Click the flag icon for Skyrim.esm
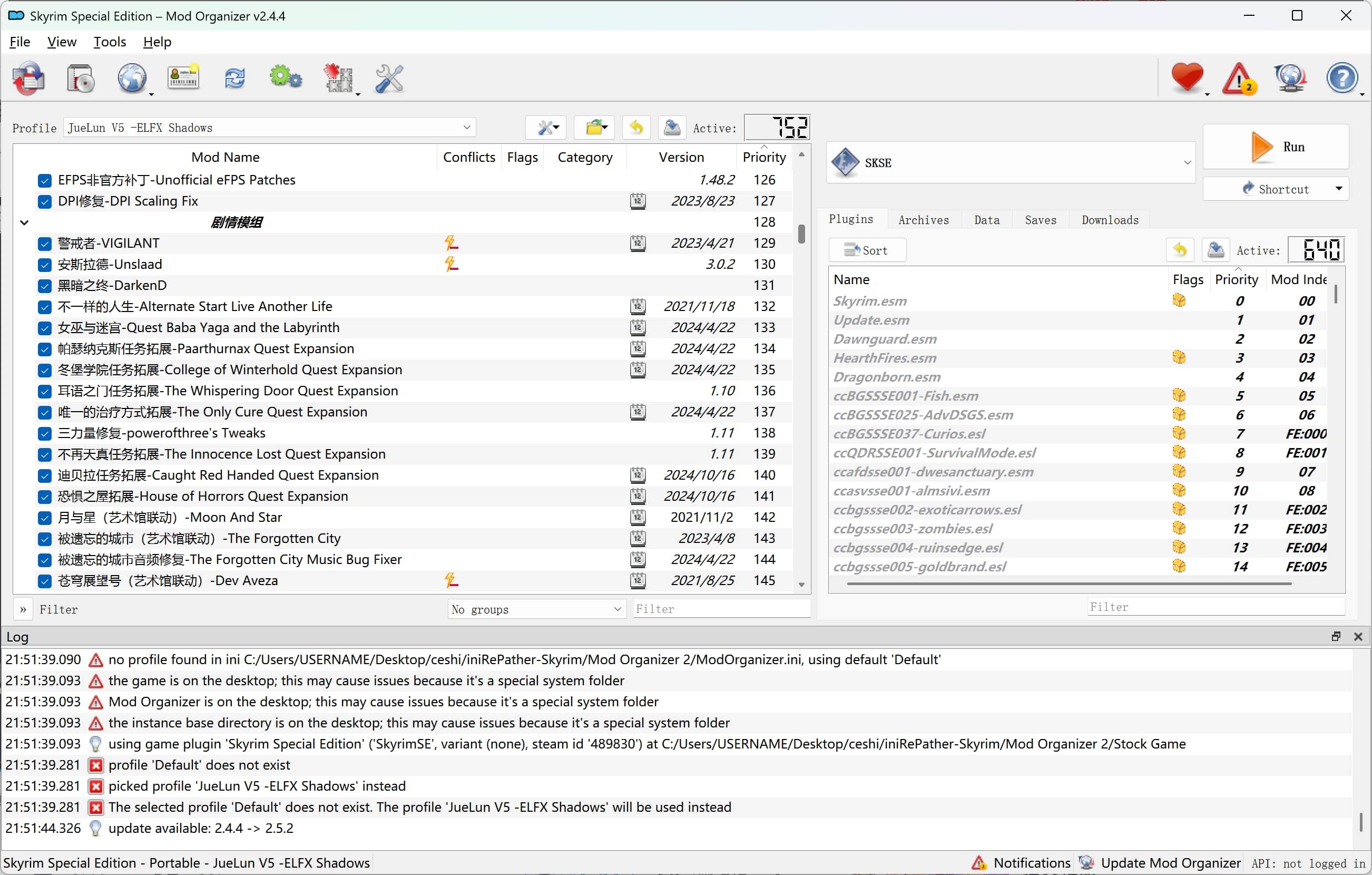 point(1179,300)
